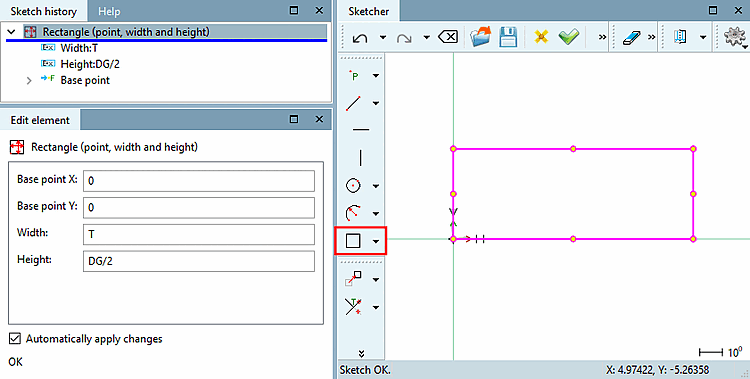The height and width of the screenshot is (379, 750).
Task: Select the Circle tool
Action: click(353, 185)
